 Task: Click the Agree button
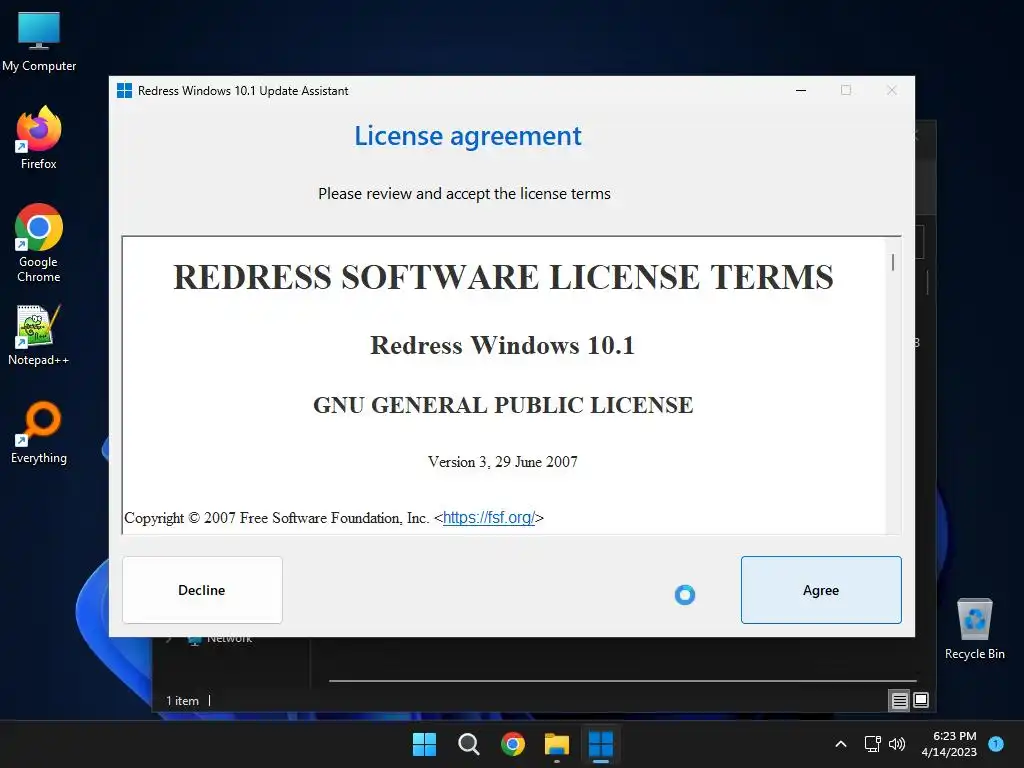pos(821,590)
